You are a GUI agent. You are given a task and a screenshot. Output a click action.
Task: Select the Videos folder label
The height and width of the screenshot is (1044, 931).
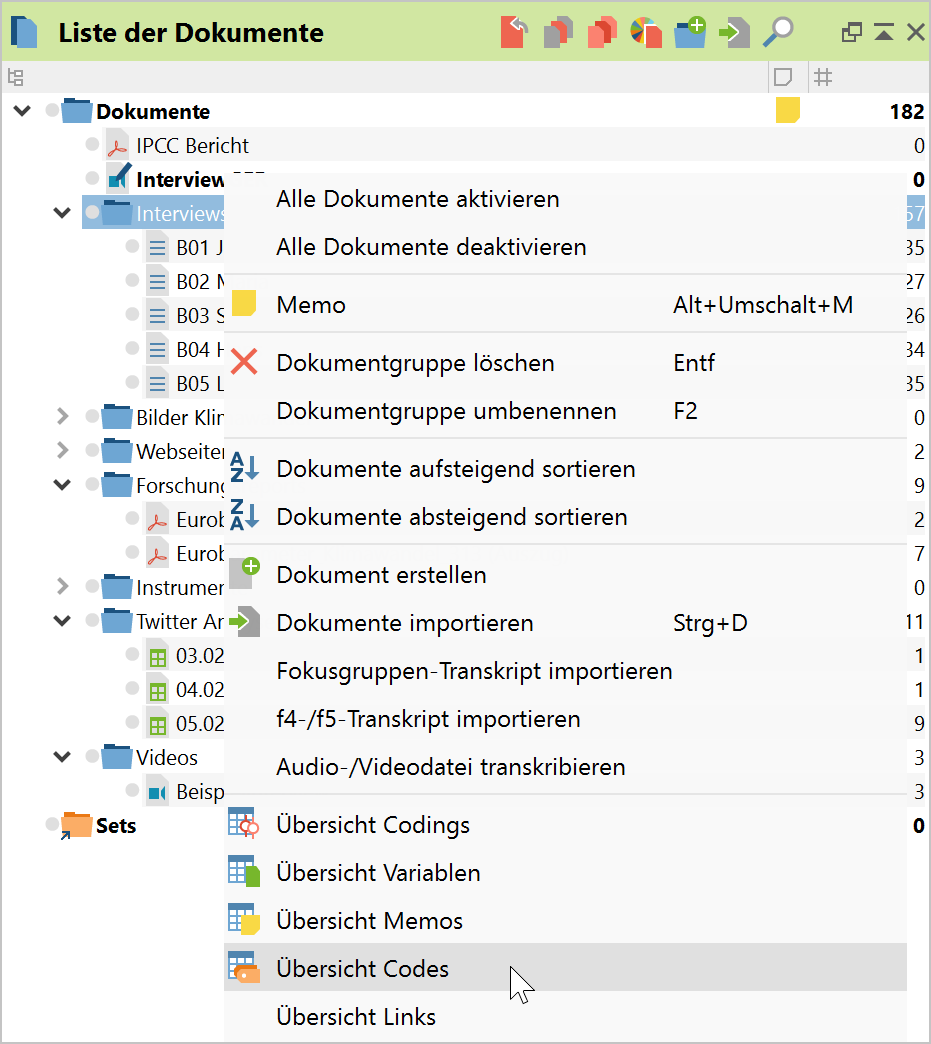coord(166,758)
